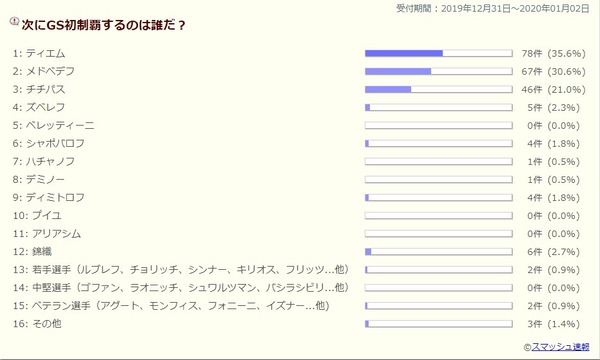Select option 4: ズベレフ
The width and height of the screenshot is (600, 360).
point(39,108)
